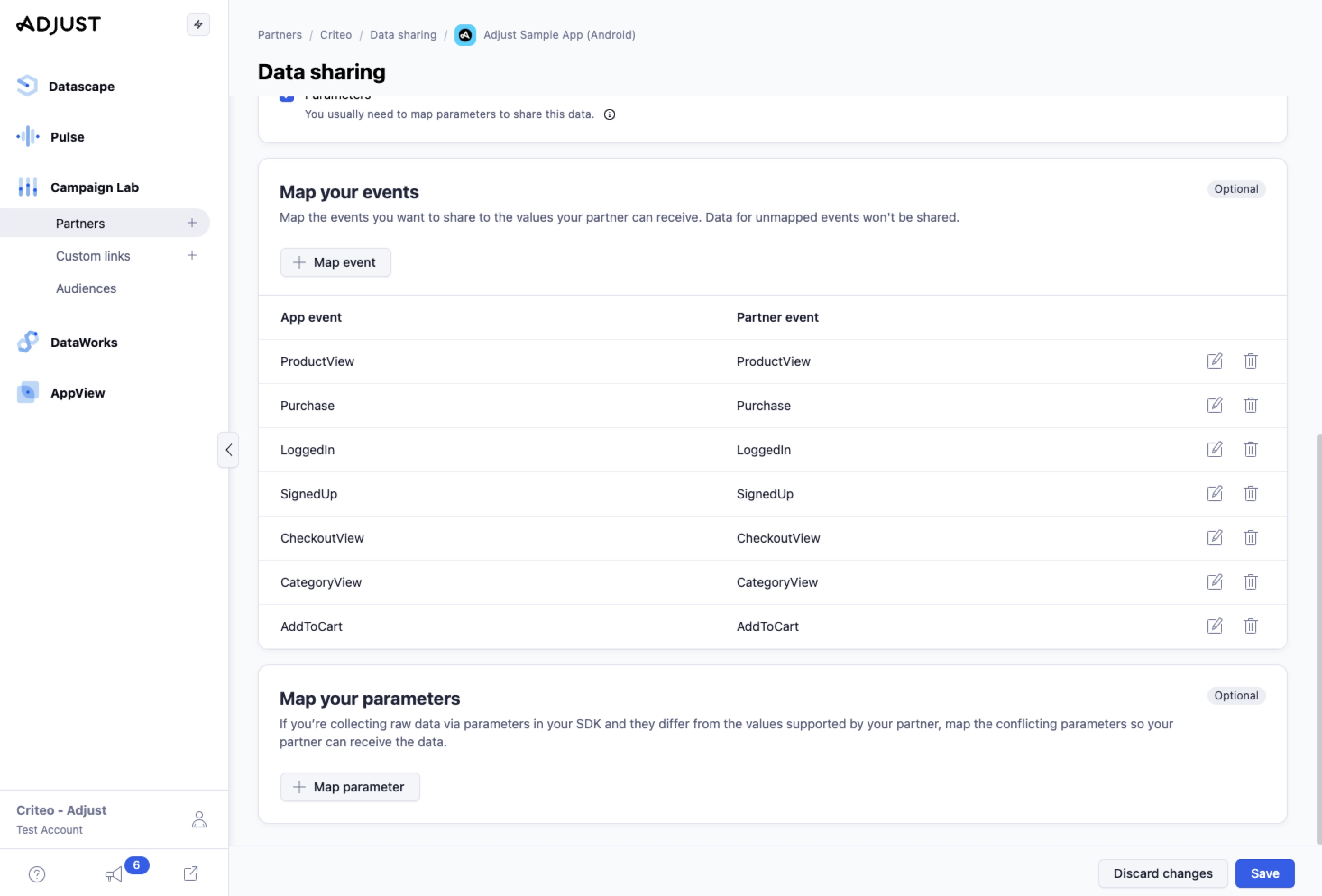The height and width of the screenshot is (896, 1322).
Task: Delete the AddToCart event mapping
Action: [1250, 626]
